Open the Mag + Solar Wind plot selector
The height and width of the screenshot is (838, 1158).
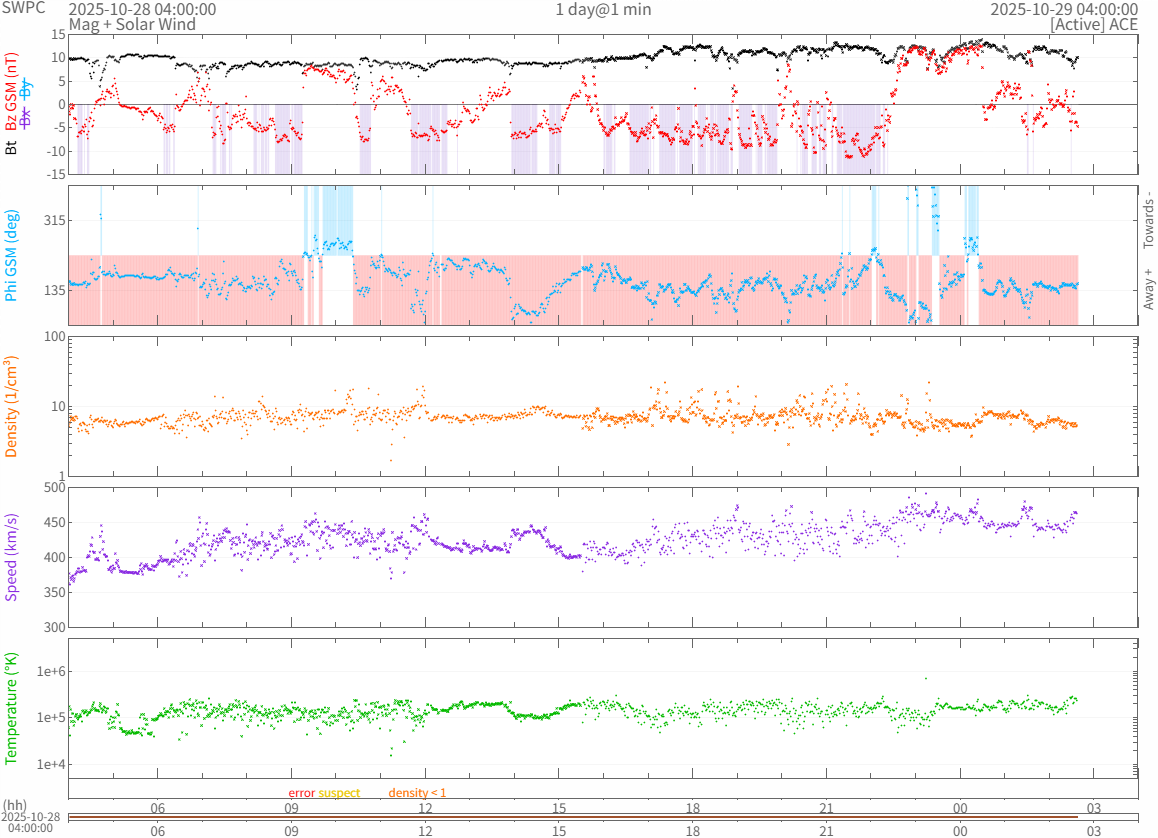pyautogui.click(x=125, y=24)
